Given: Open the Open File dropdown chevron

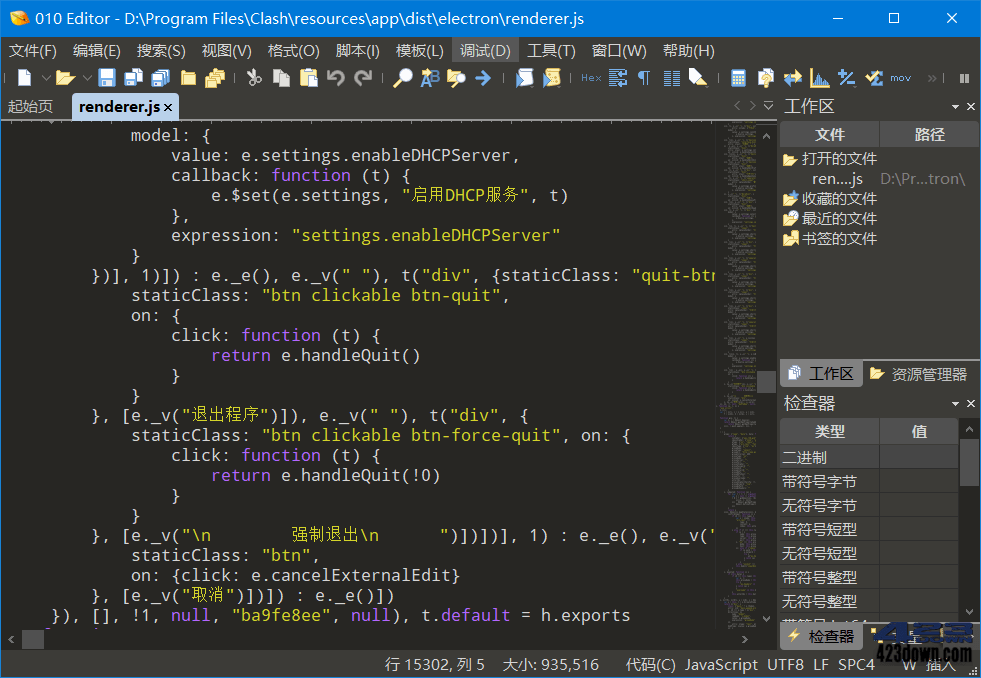Looking at the screenshot, I should click(86, 77).
